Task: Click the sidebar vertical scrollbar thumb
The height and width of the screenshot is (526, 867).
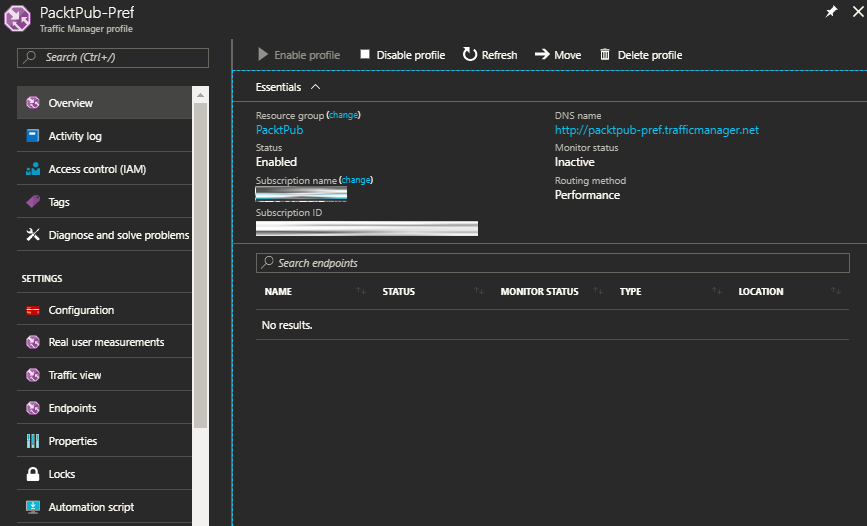Action: pos(200,265)
